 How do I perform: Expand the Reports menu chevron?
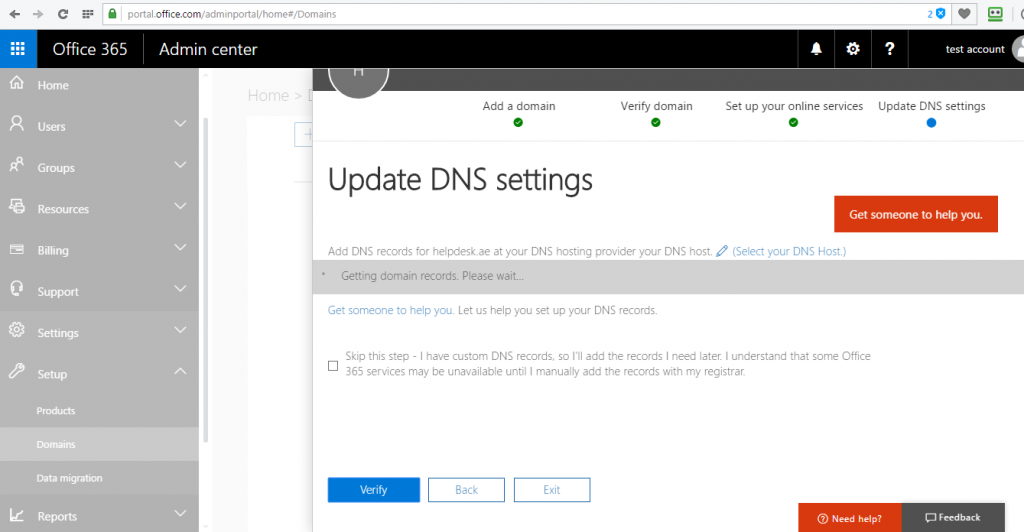pyautogui.click(x=180, y=514)
